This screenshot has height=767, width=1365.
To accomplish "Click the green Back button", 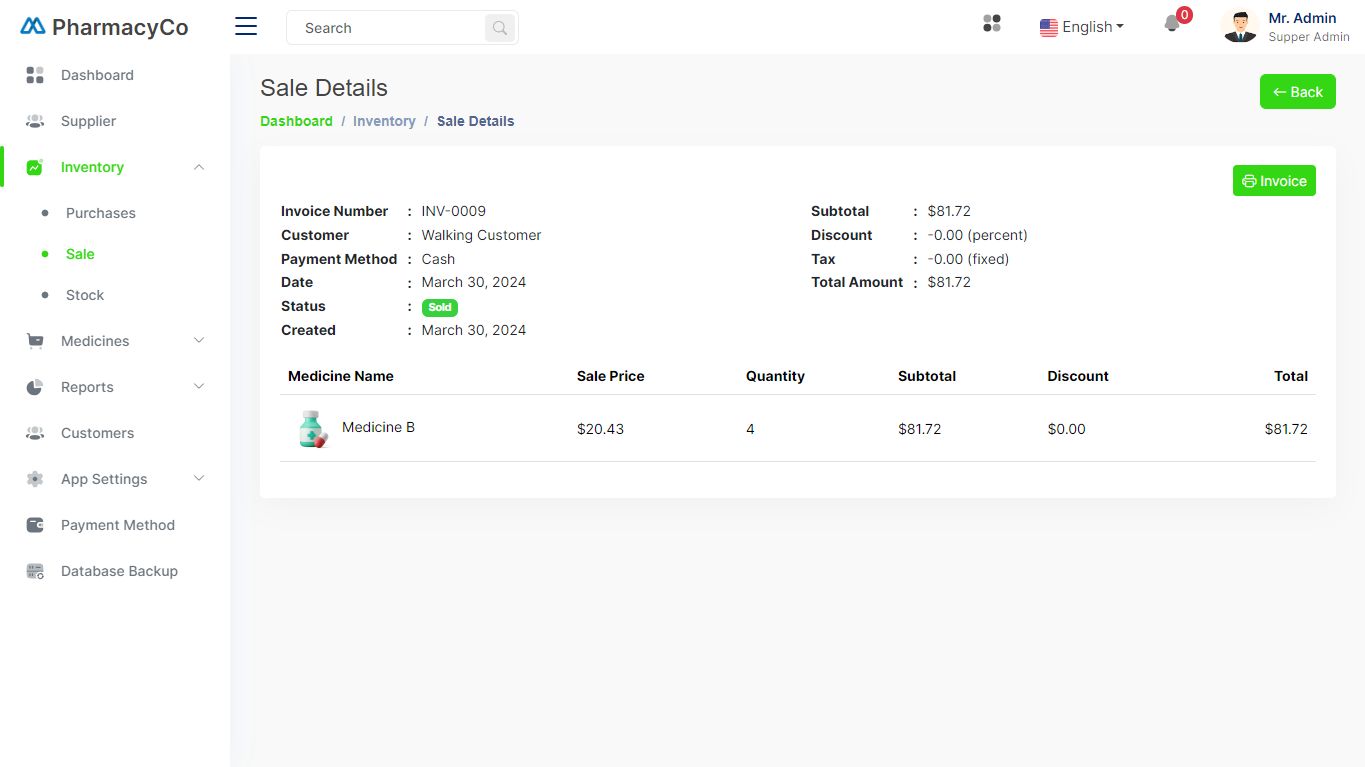I will click(x=1297, y=92).
